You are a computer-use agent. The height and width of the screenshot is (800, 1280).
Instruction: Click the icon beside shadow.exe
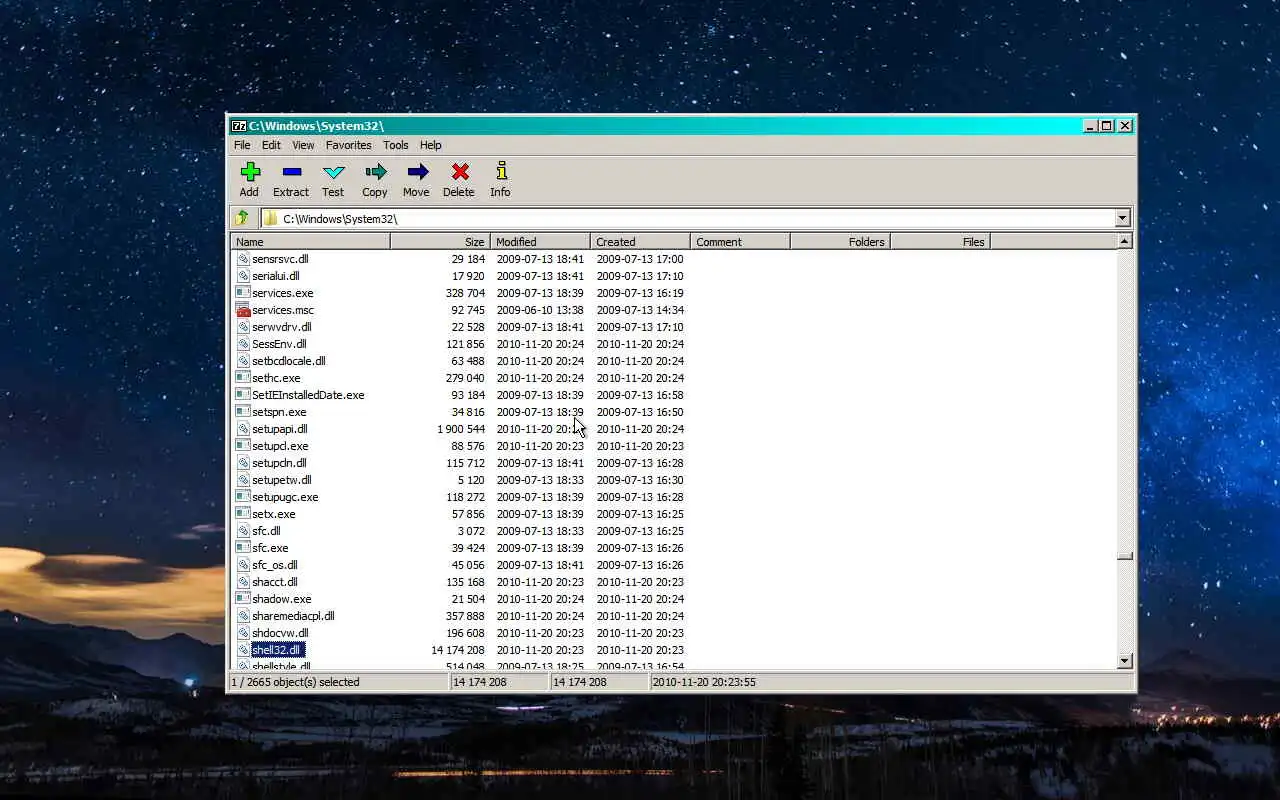point(242,599)
